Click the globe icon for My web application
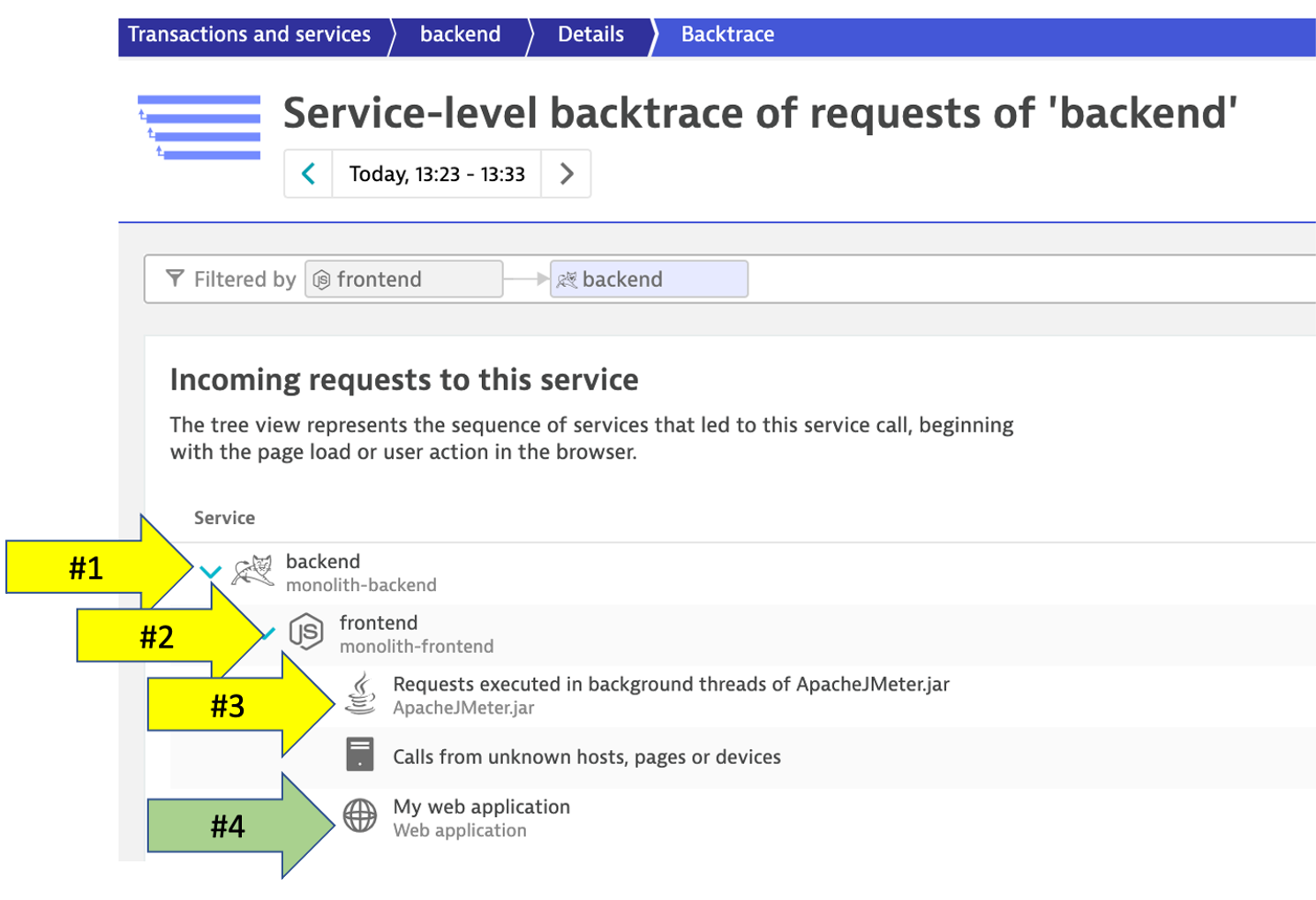Screen dimensions: 1316x900 point(360,816)
